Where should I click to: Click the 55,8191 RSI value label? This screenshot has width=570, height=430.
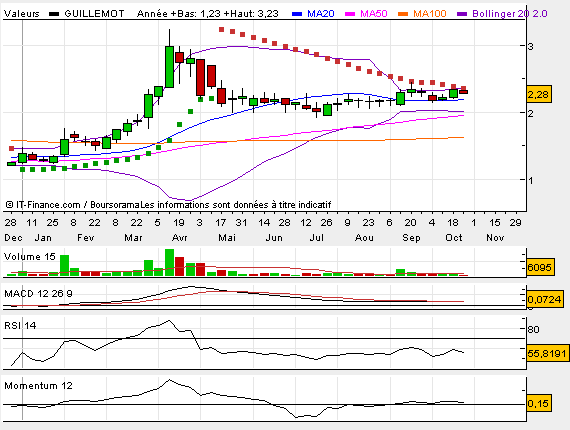tap(547, 353)
